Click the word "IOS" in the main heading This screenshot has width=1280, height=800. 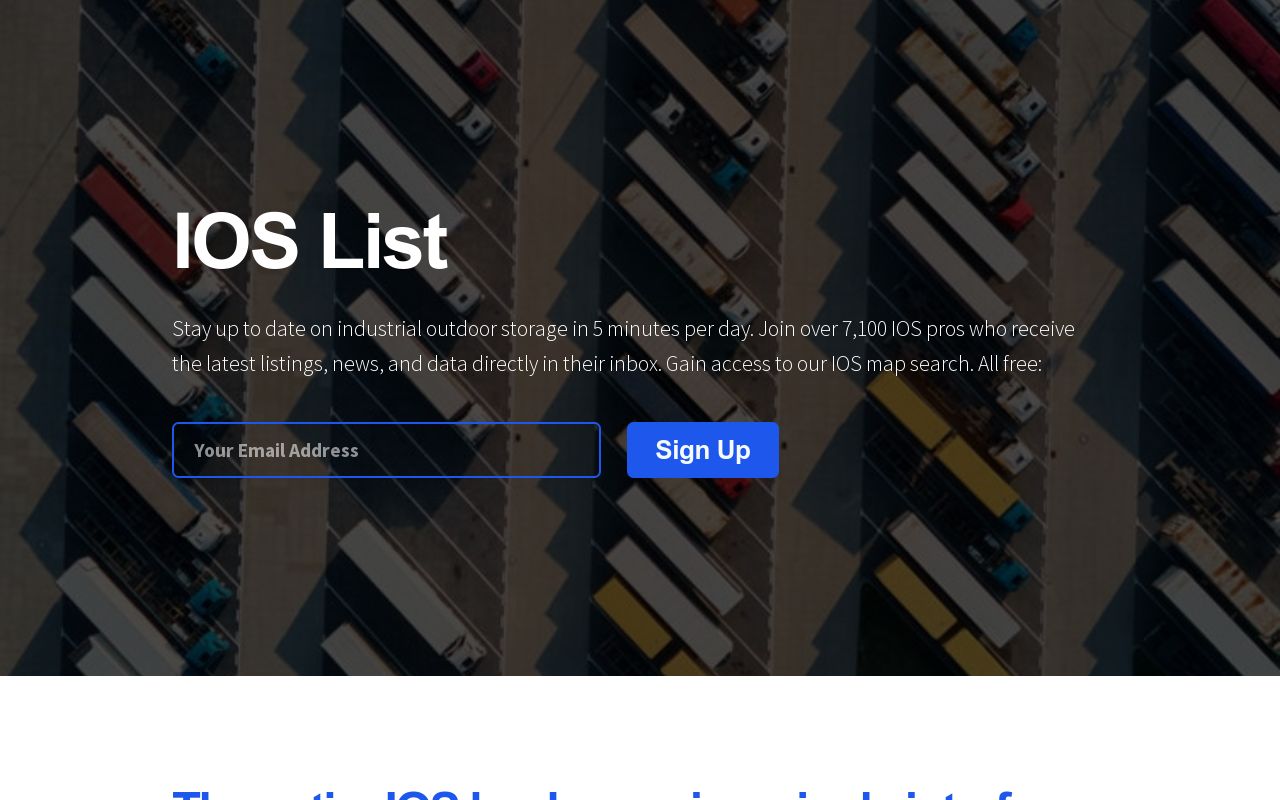(235, 241)
